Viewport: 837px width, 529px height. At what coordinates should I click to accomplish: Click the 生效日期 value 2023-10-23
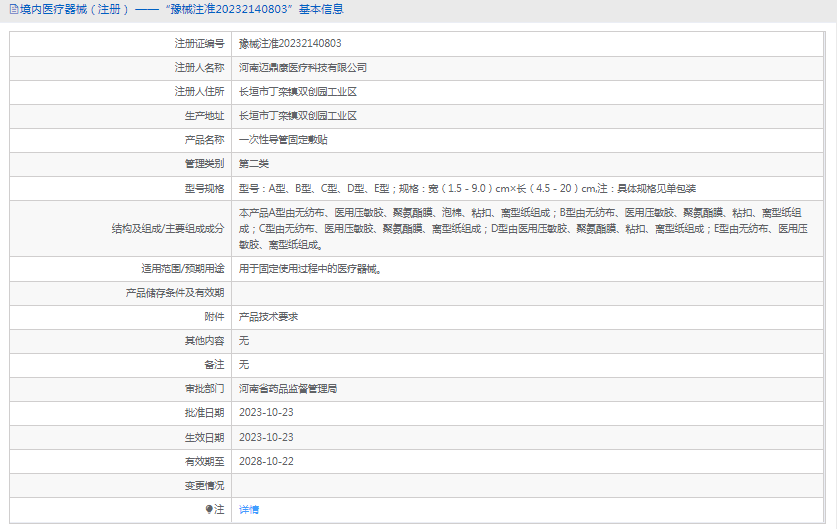(x=266, y=437)
